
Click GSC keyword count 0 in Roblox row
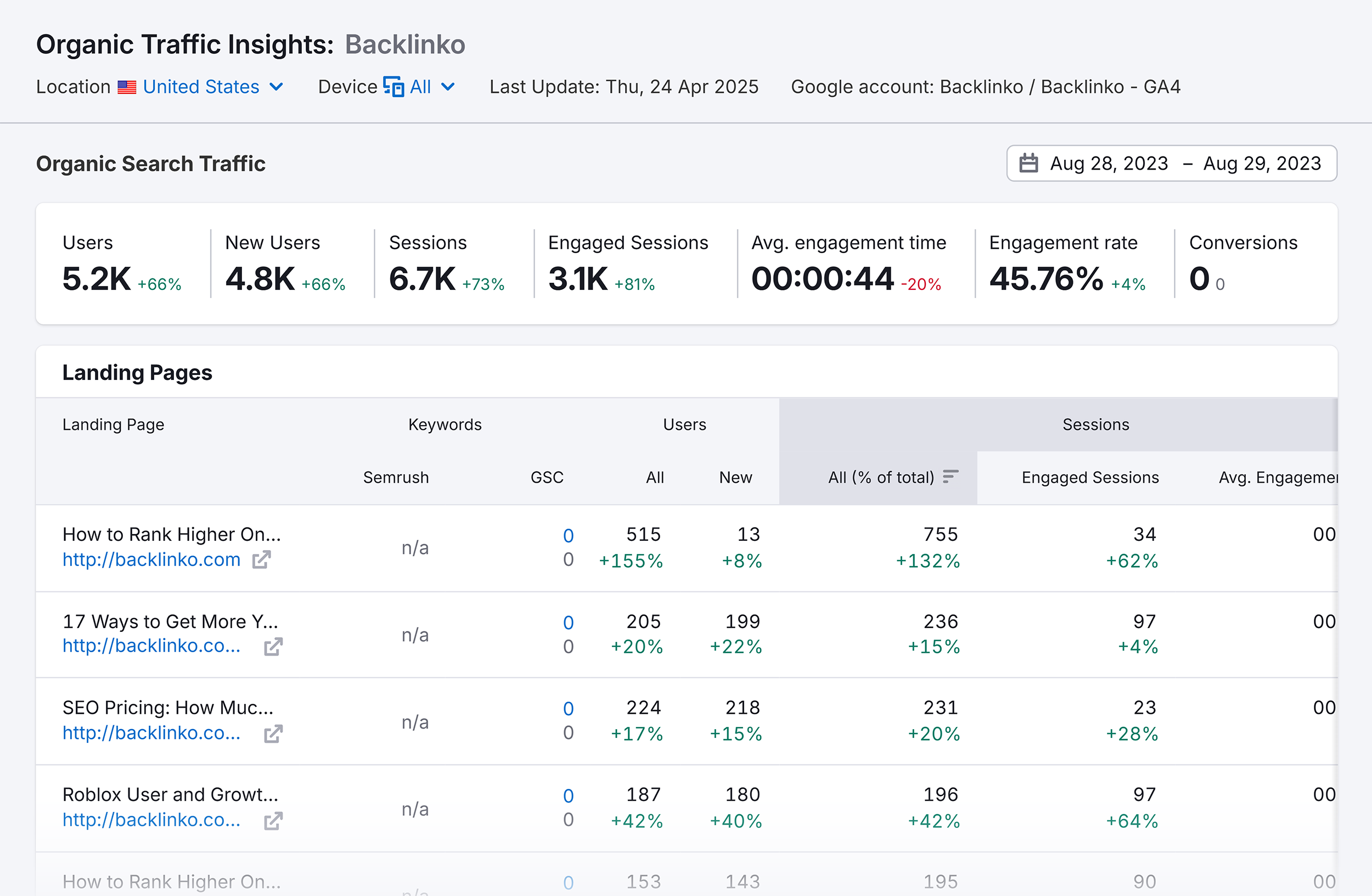[x=569, y=796]
